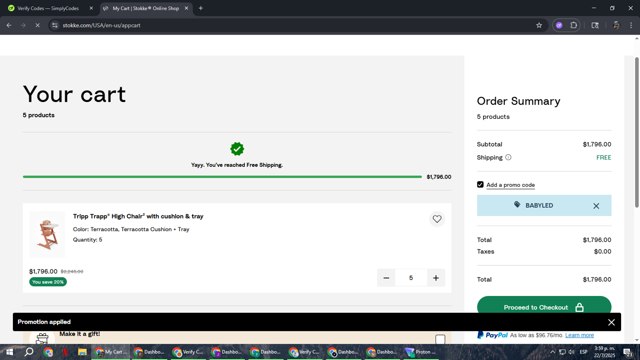The width and height of the screenshot is (640, 360).
Task: Toggle the Add a promo code checkbox
Action: click(x=480, y=184)
